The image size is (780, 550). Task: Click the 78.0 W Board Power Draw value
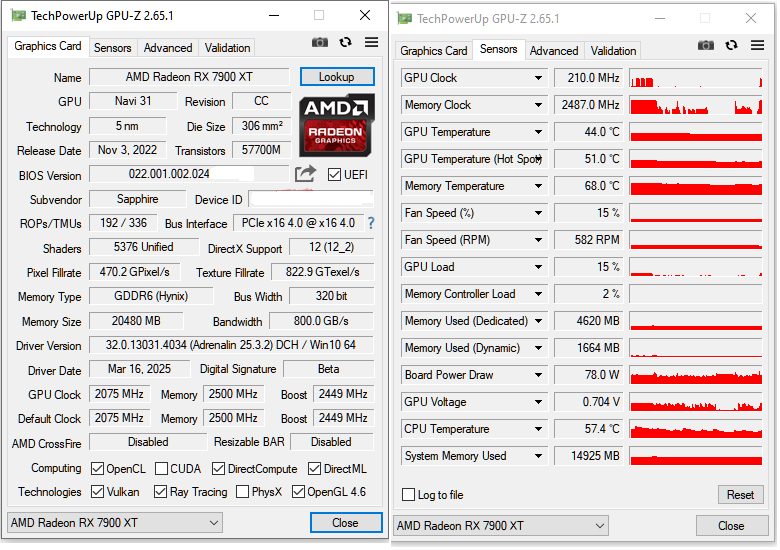pos(589,375)
